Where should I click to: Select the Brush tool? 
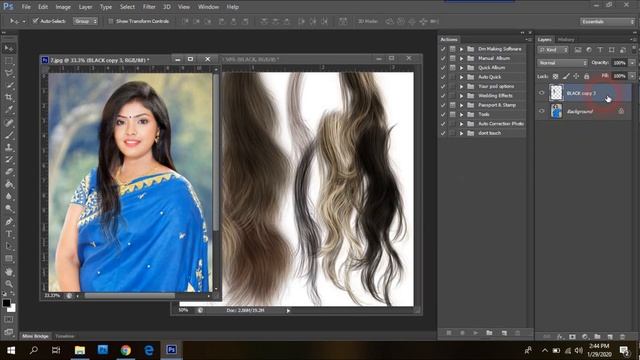pyautogui.click(x=9, y=135)
